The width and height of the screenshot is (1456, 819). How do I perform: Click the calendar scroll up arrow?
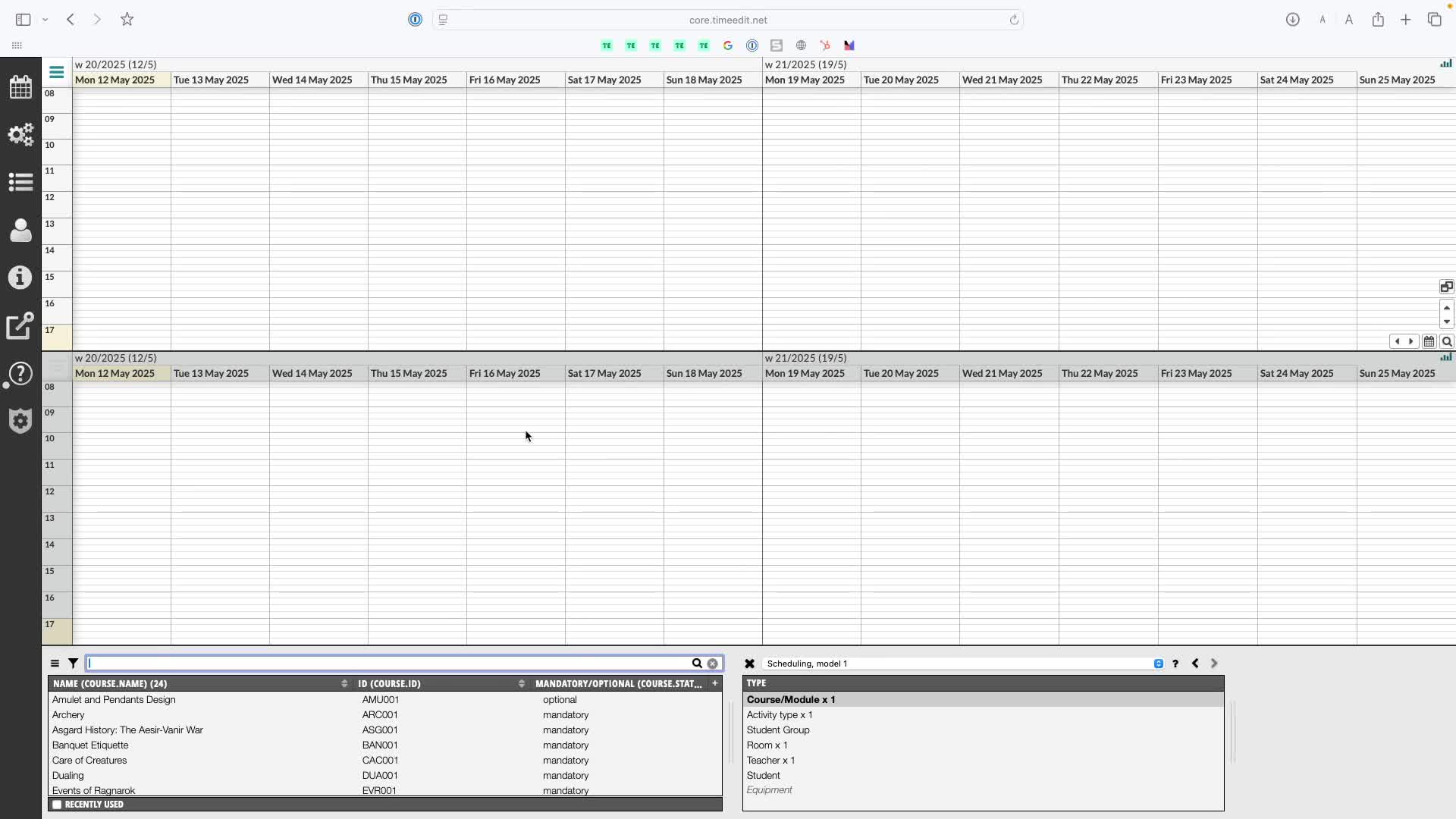tap(1446, 308)
